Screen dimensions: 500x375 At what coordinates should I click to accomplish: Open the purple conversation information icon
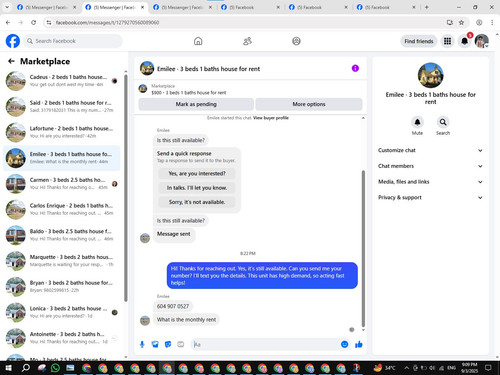355,68
